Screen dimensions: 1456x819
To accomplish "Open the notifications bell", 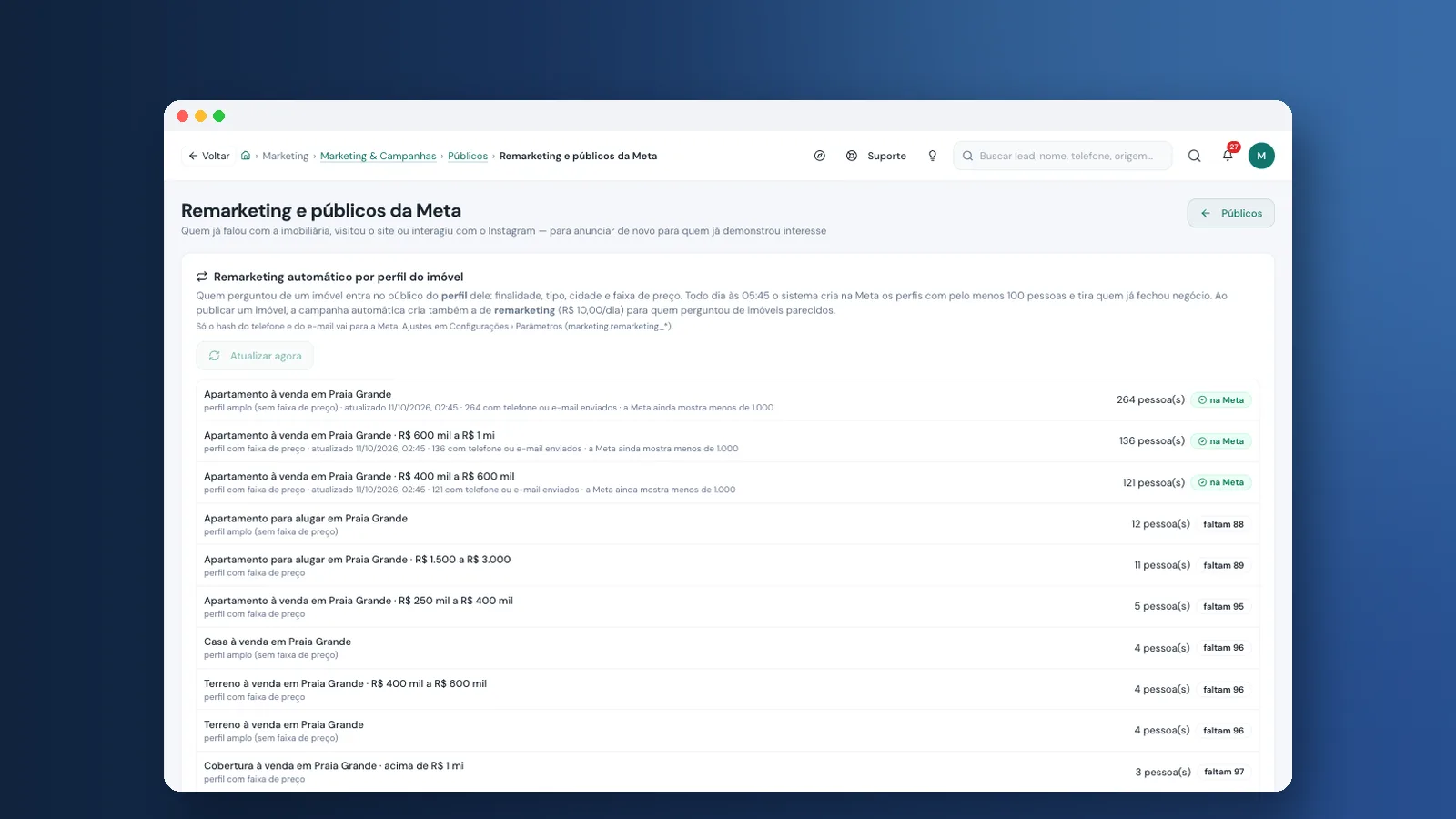I will coord(1228,156).
